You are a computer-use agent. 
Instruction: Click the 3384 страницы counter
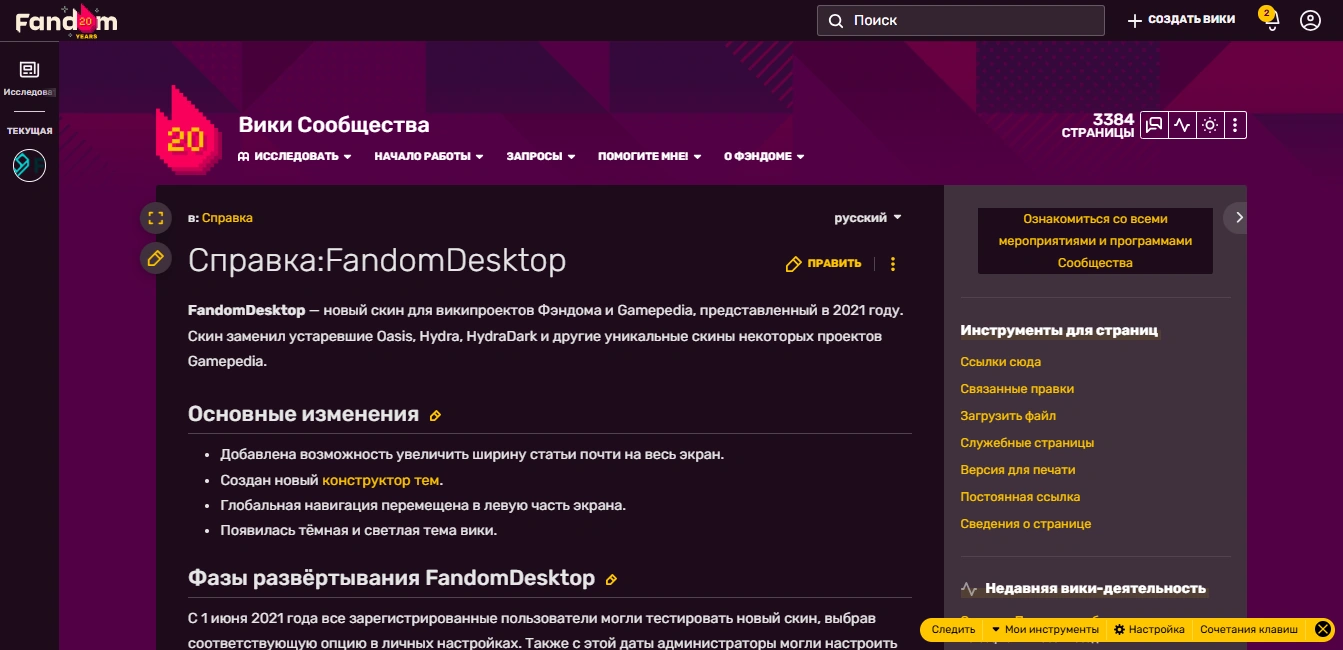click(x=1098, y=125)
